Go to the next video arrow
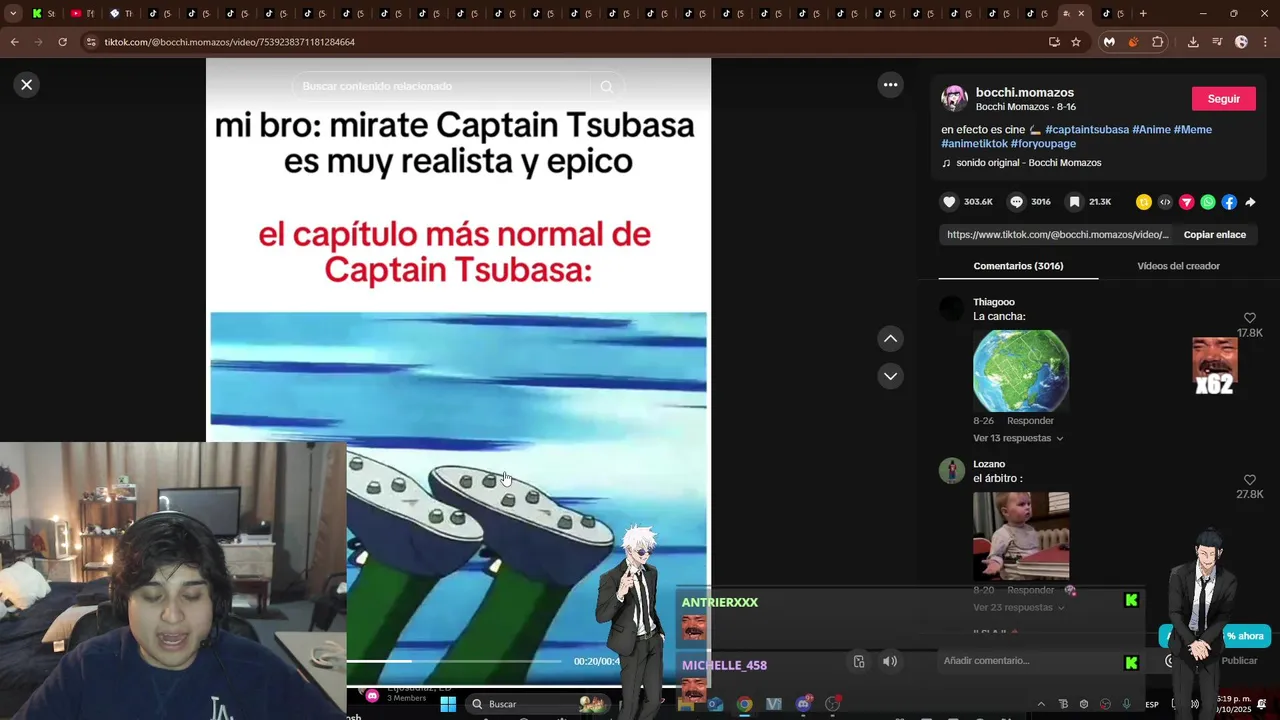 (890, 376)
